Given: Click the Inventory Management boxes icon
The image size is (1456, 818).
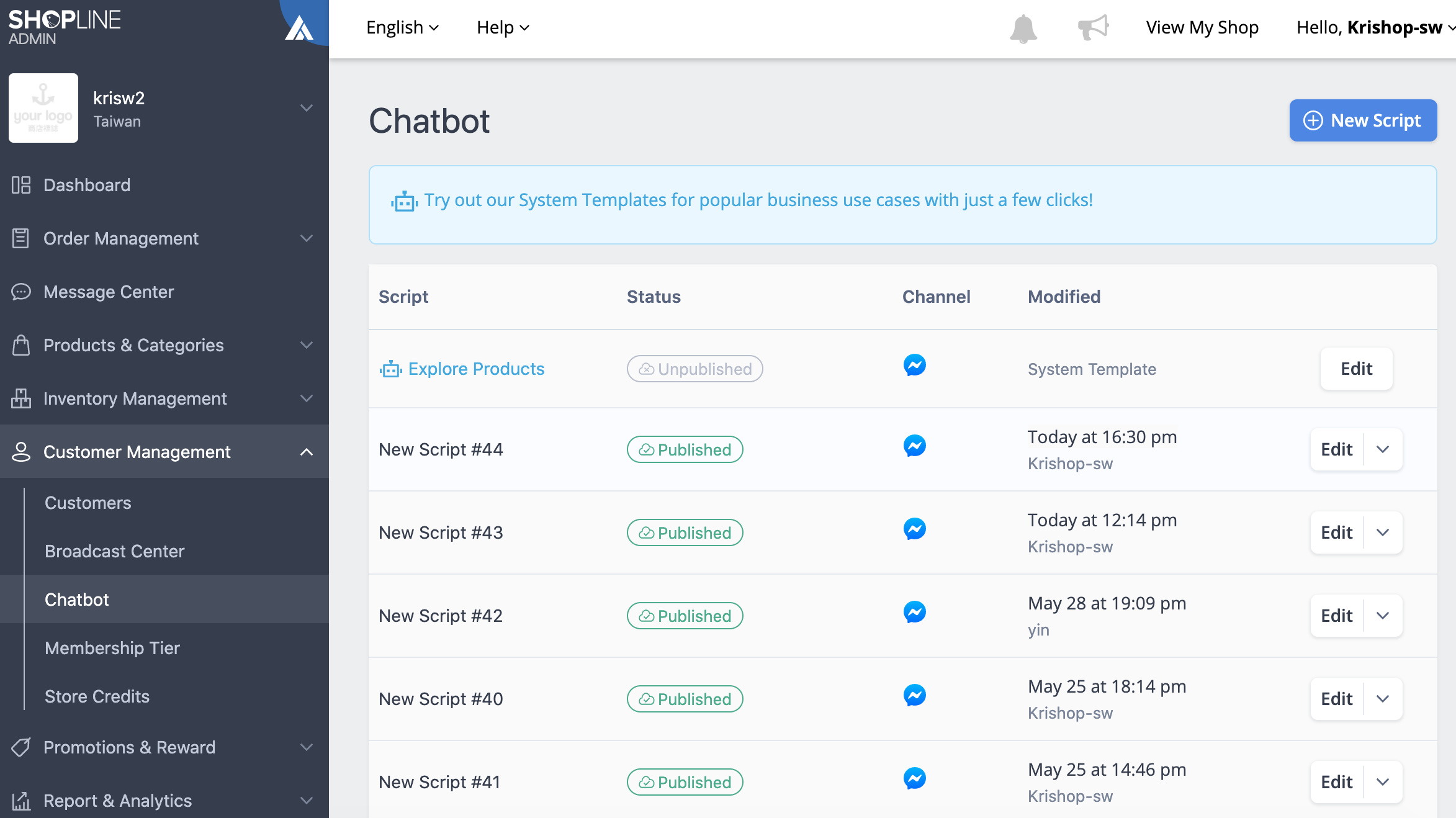Looking at the screenshot, I should [x=21, y=398].
